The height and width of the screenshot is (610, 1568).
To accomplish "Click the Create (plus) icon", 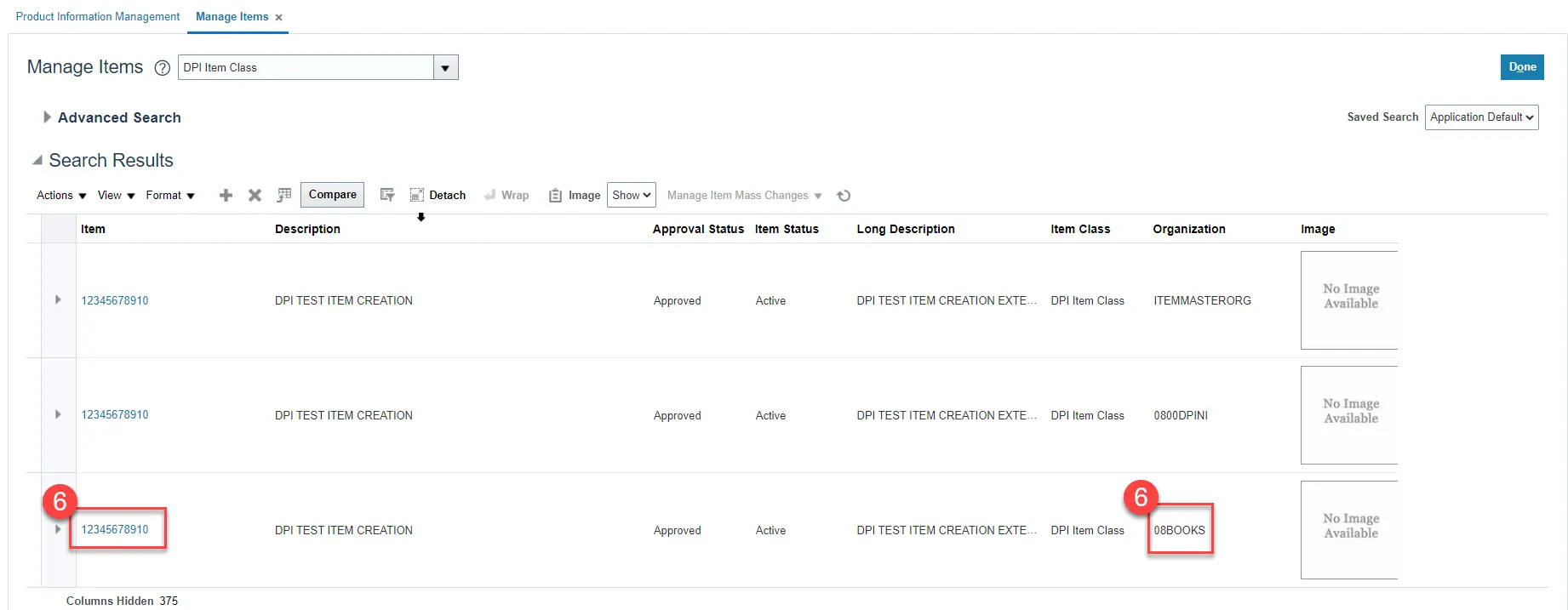I will coord(226,196).
